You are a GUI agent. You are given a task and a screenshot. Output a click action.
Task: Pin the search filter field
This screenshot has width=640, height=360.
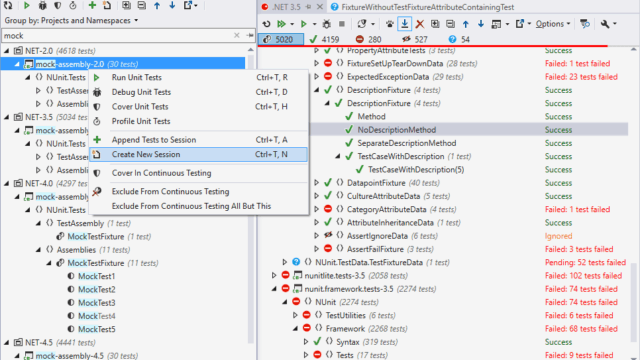(250, 36)
